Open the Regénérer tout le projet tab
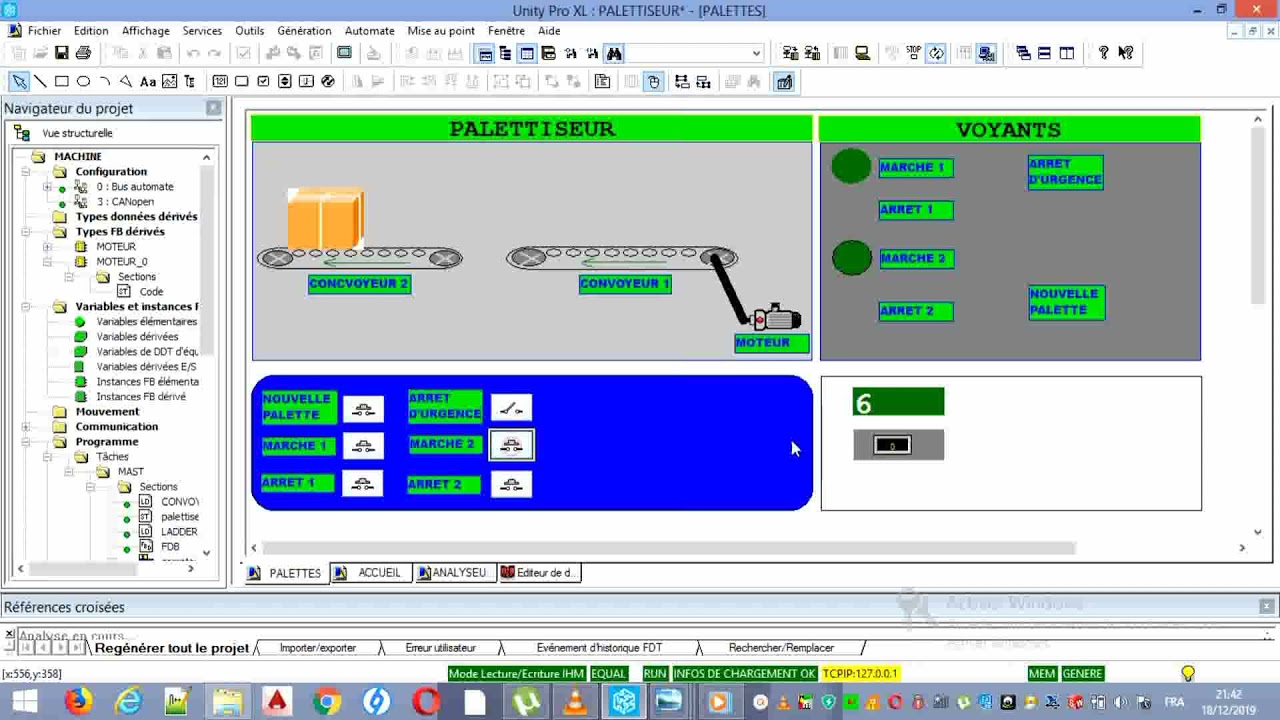Viewport: 1280px width, 720px height. tap(172, 648)
